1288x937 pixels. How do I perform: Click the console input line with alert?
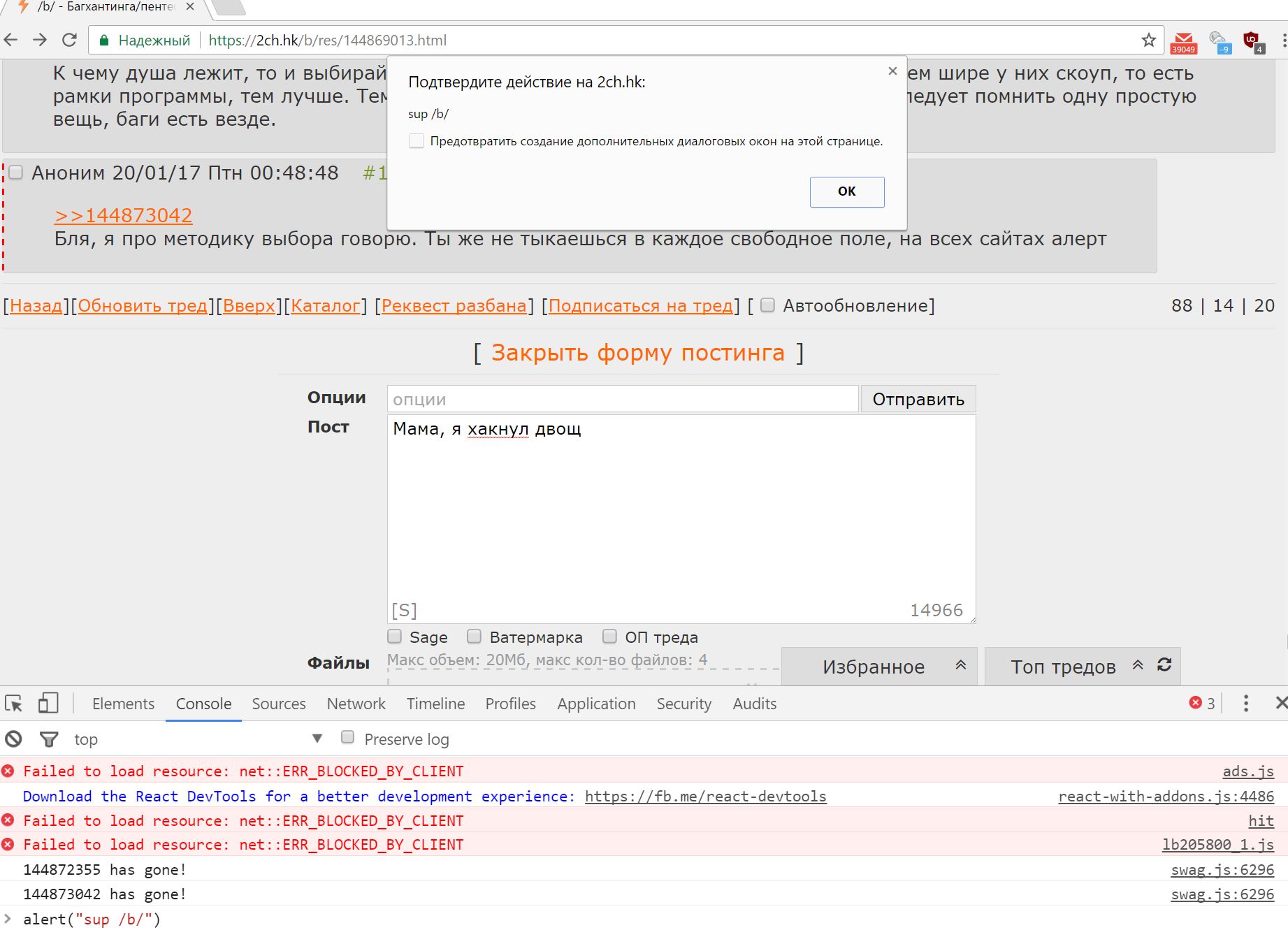[x=644, y=920]
